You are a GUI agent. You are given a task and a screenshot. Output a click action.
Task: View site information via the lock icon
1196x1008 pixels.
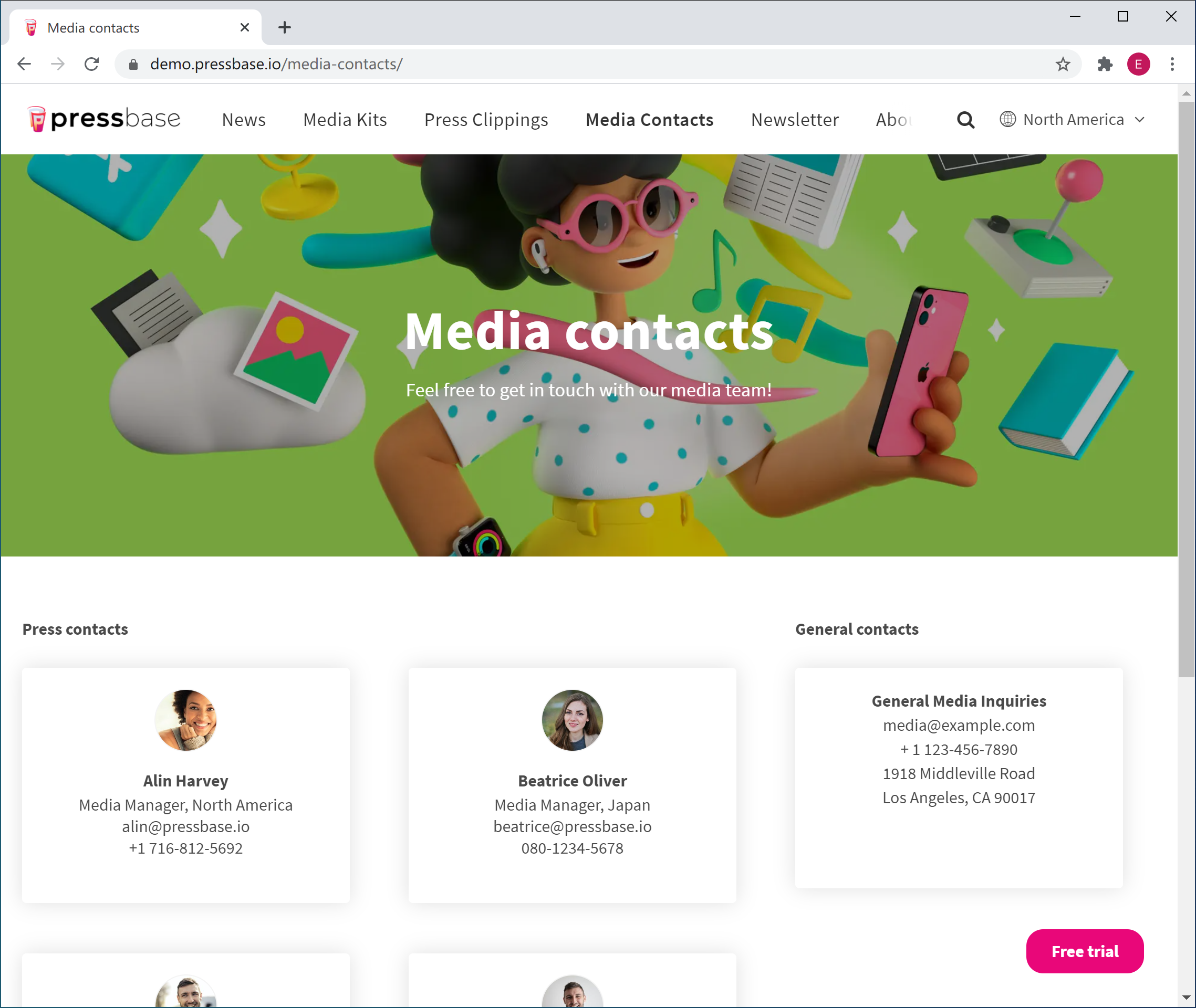pyautogui.click(x=133, y=64)
